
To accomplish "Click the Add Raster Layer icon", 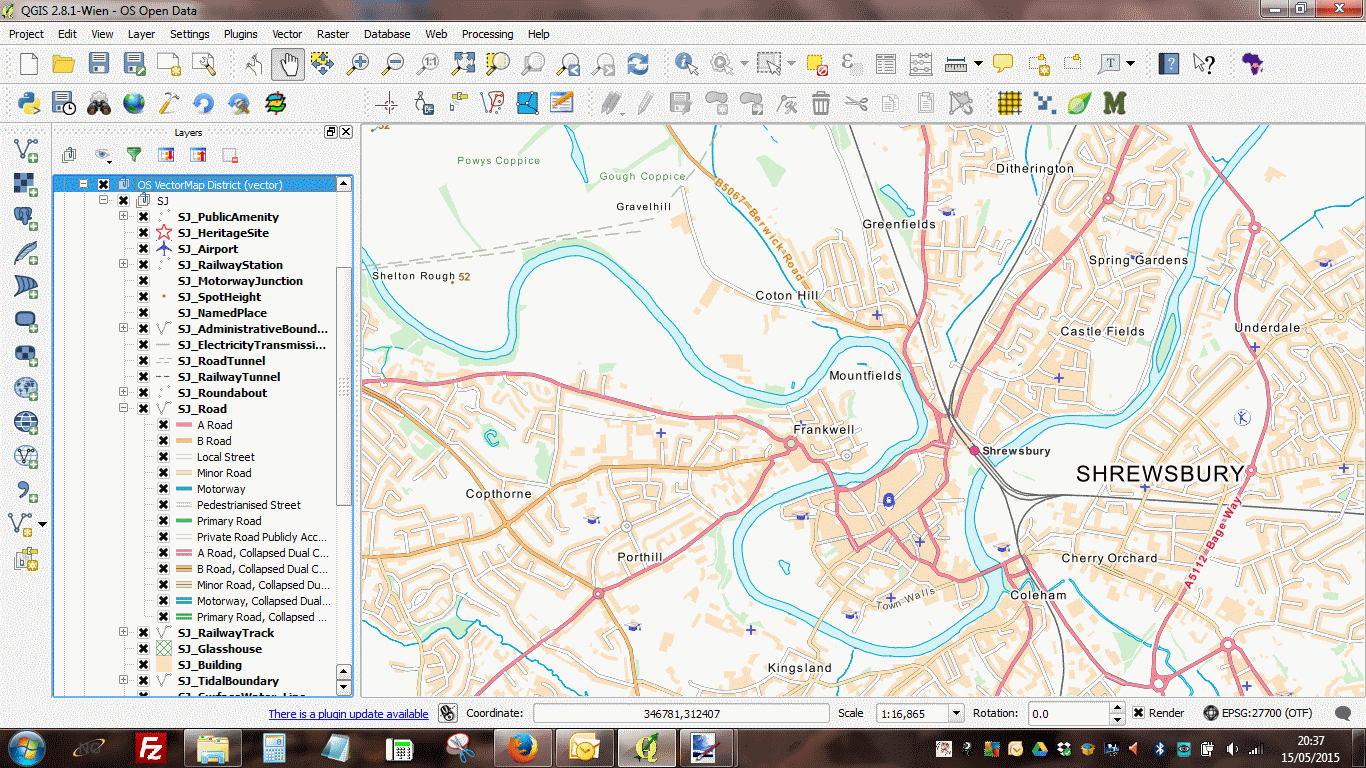I will pos(25,184).
